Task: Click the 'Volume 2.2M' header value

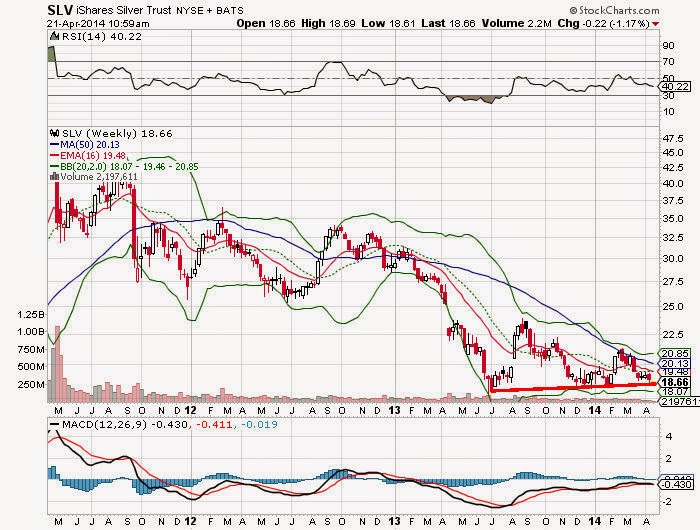Action: click(517, 24)
